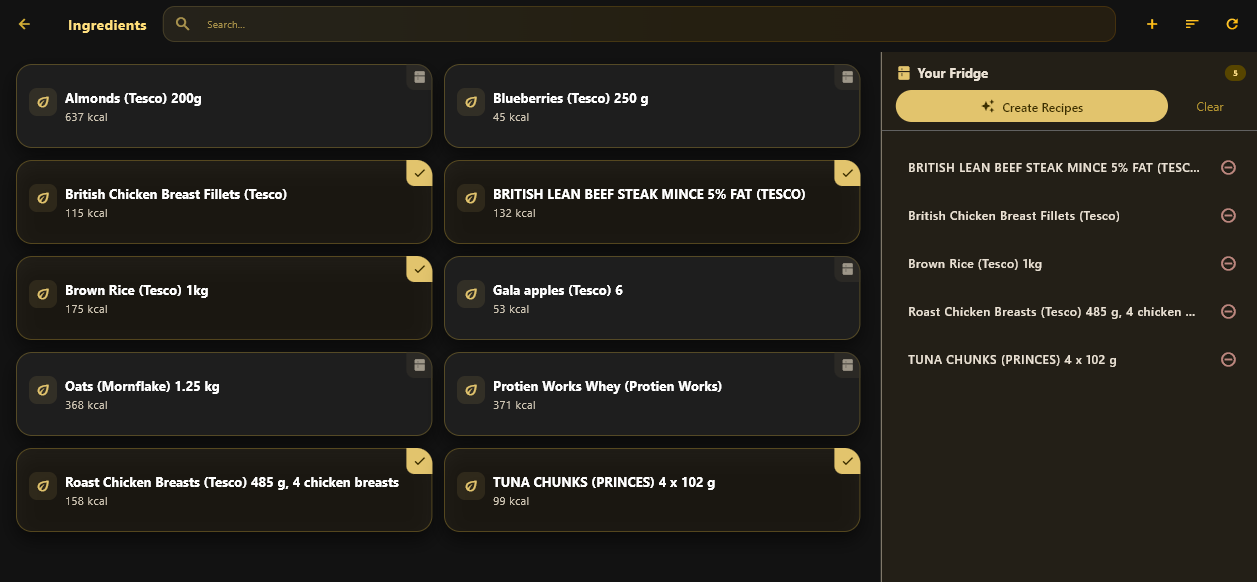The width and height of the screenshot is (1257, 582).
Task: Refresh the ingredient list with the reload icon
Action: coord(1232,23)
